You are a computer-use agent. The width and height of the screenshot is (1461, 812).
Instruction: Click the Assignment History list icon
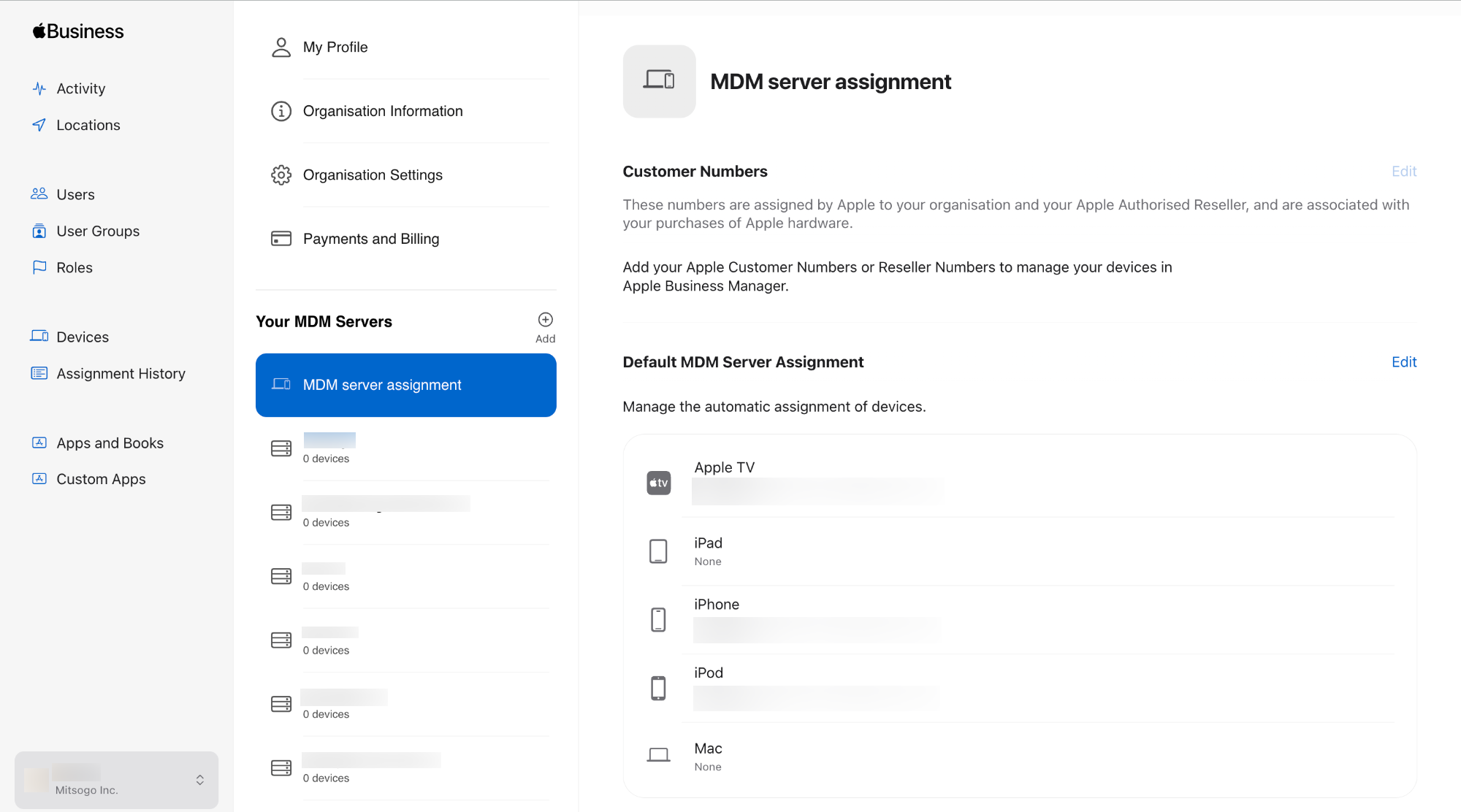coord(39,373)
